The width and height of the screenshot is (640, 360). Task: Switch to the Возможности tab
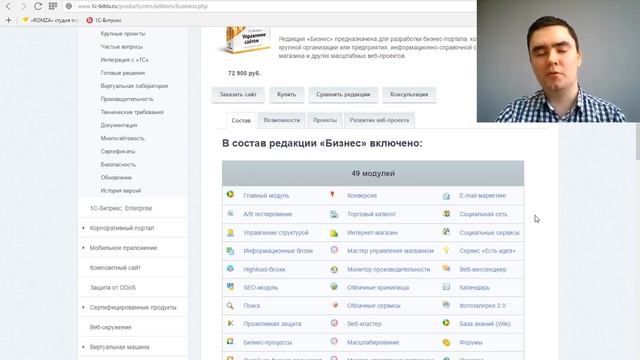click(x=282, y=120)
